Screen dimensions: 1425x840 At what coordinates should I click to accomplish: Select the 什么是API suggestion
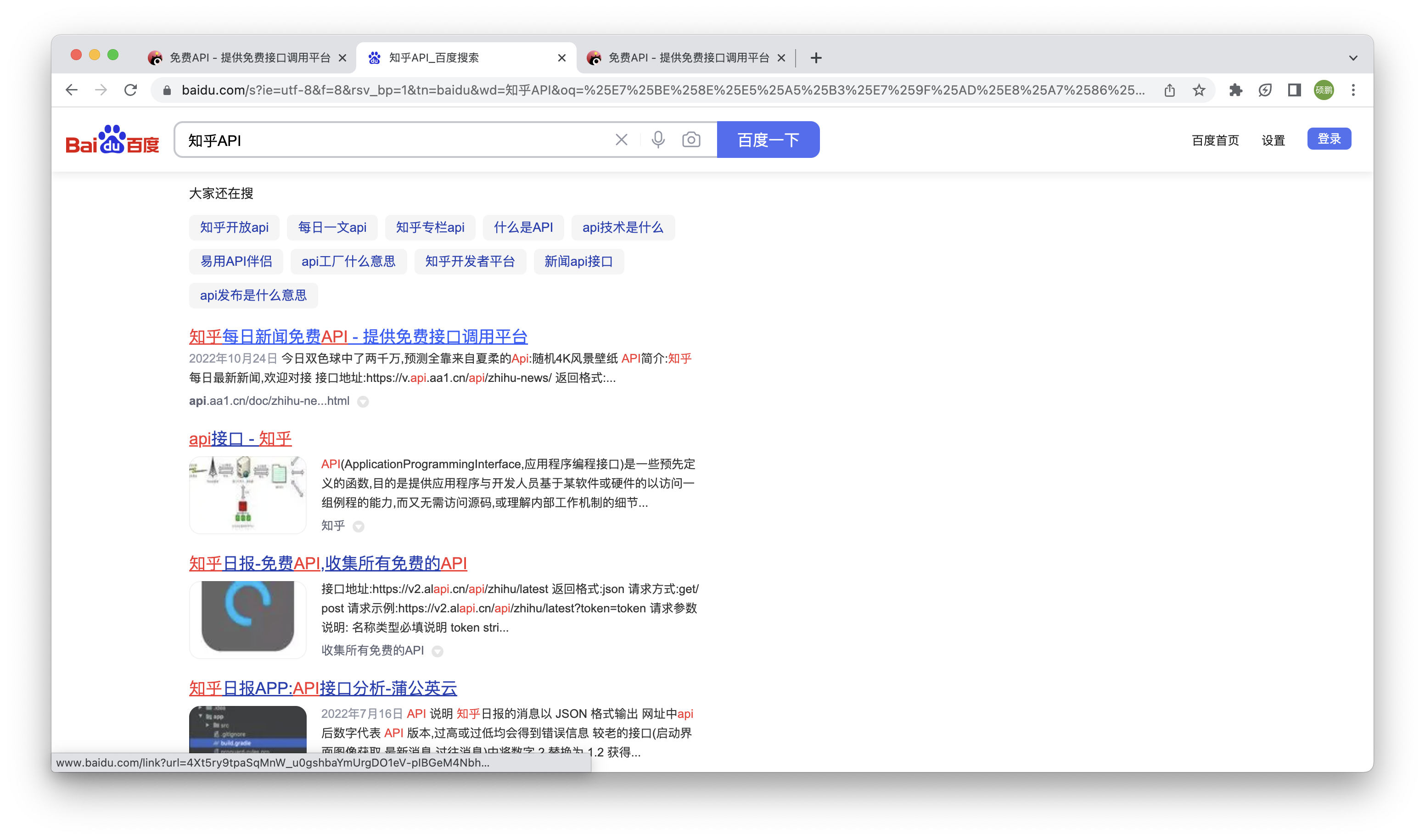[x=523, y=228]
